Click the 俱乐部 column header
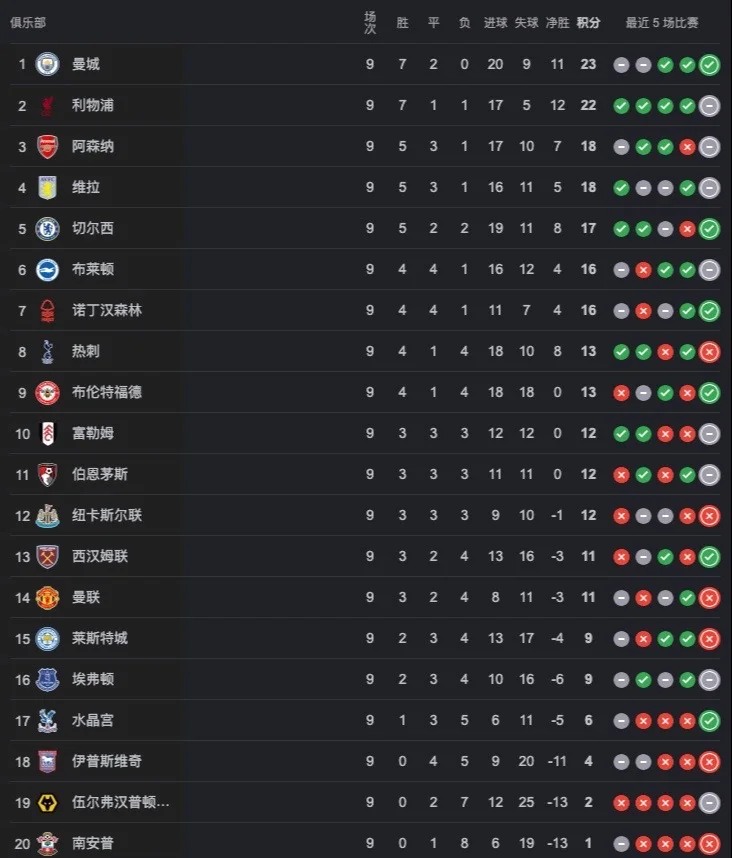 pos(28,22)
